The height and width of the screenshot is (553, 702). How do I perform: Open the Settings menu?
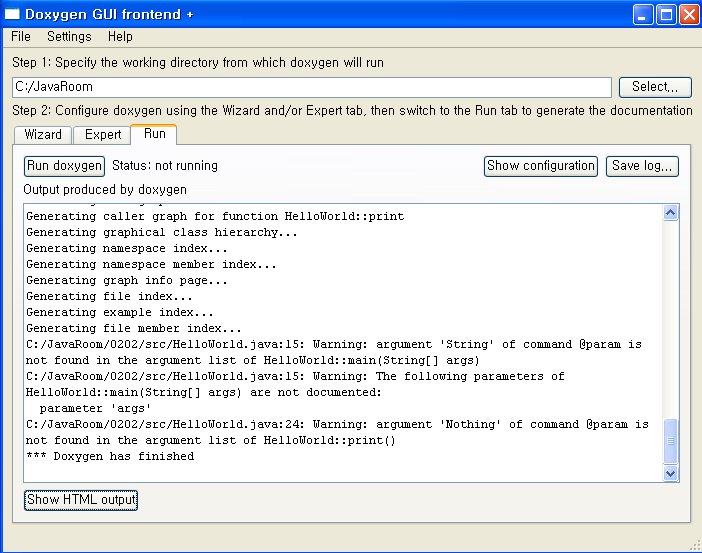pos(69,36)
